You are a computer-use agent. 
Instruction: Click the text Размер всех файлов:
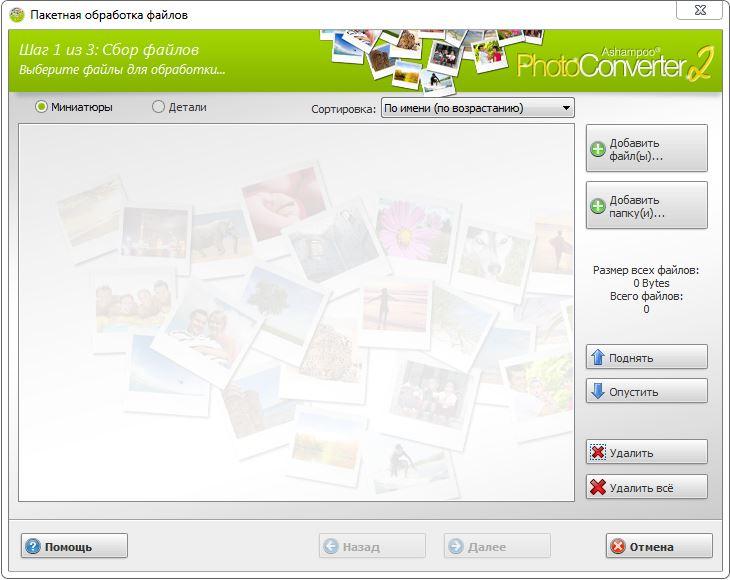(x=646, y=270)
